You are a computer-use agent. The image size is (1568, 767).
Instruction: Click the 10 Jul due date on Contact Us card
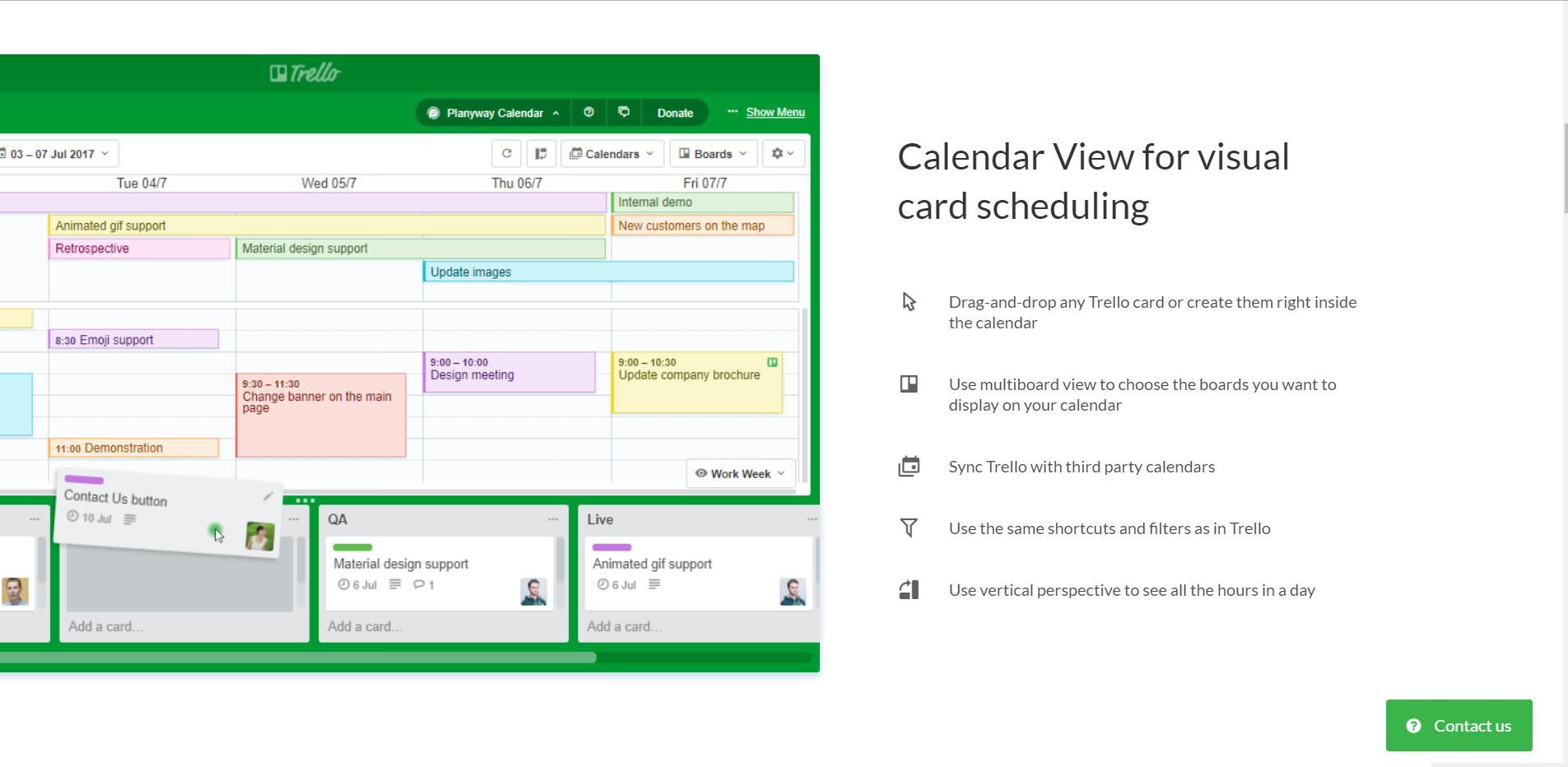coord(89,518)
